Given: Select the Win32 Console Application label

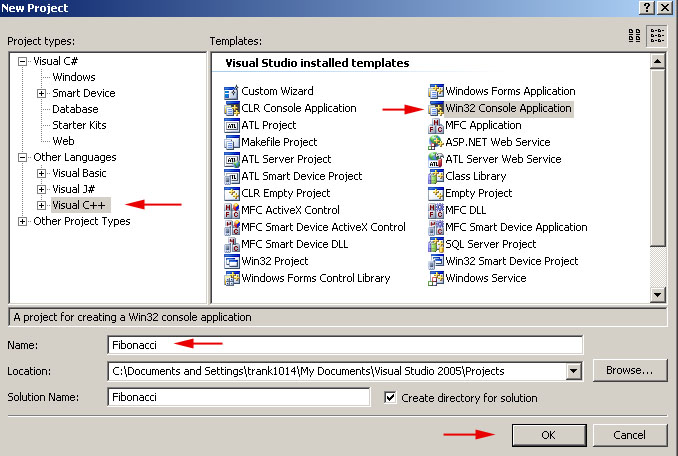Looking at the screenshot, I should 508,108.
